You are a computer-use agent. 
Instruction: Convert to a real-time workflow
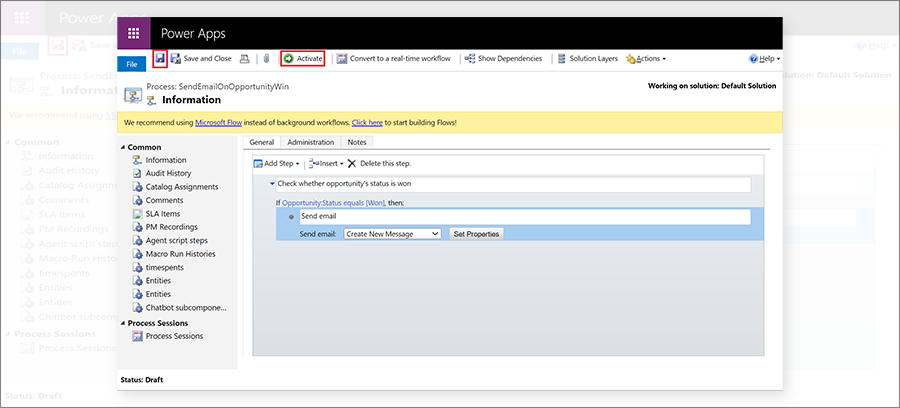click(394, 59)
